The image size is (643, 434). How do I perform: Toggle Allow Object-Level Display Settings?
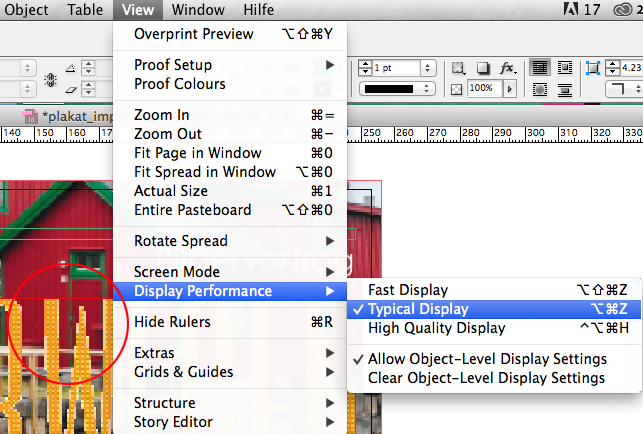tap(487, 359)
